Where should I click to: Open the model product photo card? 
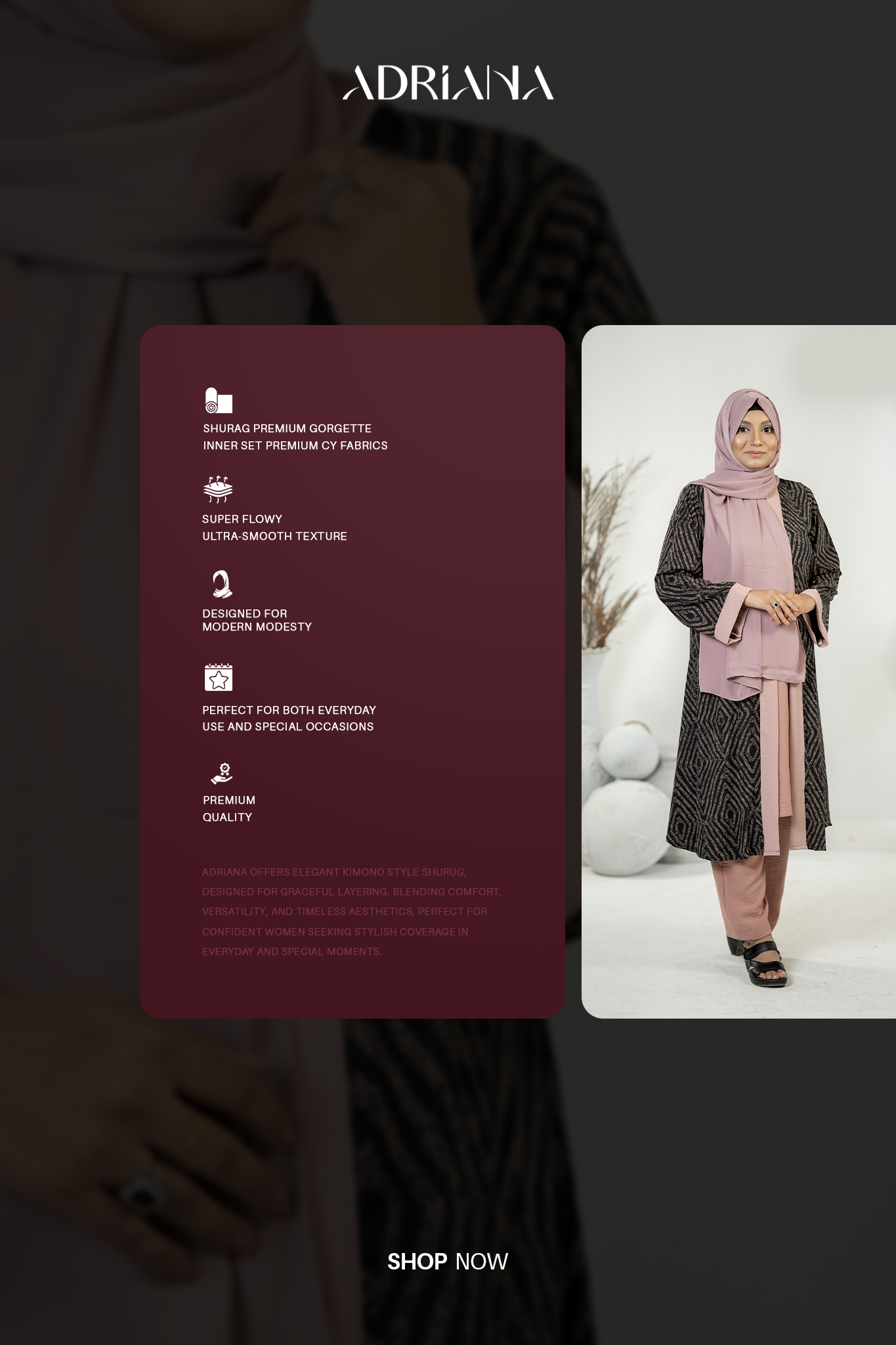pyautogui.click(x=738, y=671)
